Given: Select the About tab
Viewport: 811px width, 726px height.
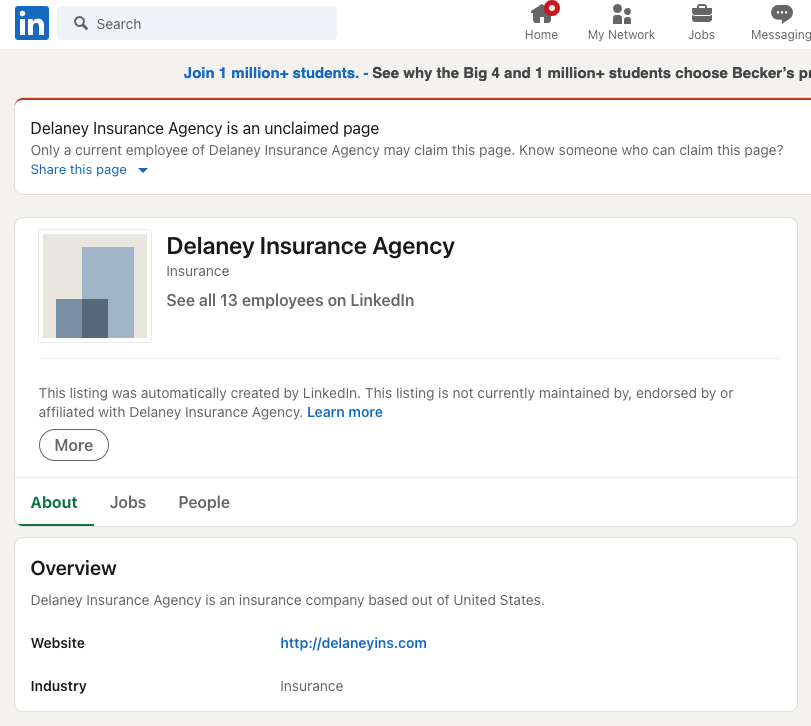Looking at the screenshot, I should (54, 502).
